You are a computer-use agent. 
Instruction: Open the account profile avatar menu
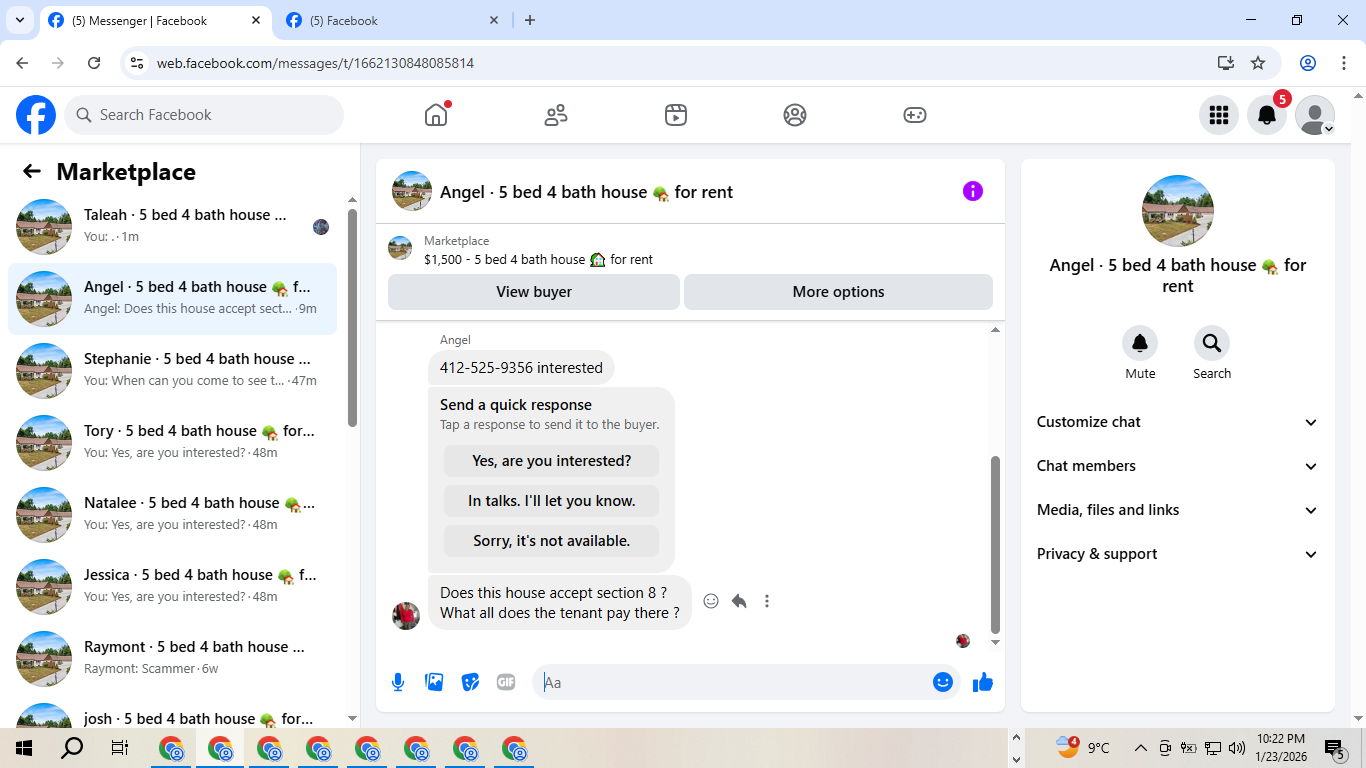[1315, 115]
